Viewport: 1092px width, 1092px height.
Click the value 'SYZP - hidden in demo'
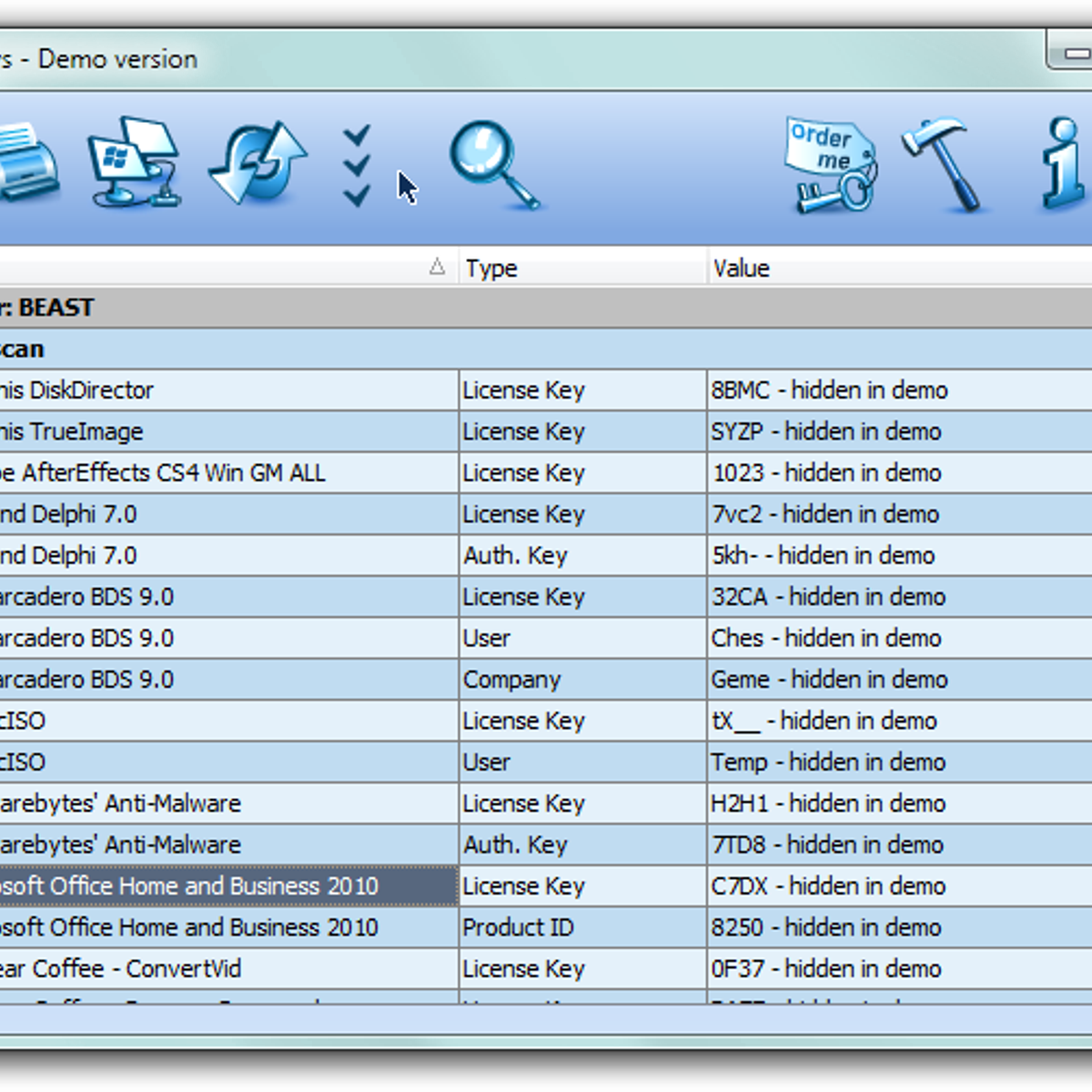[826, 431]
